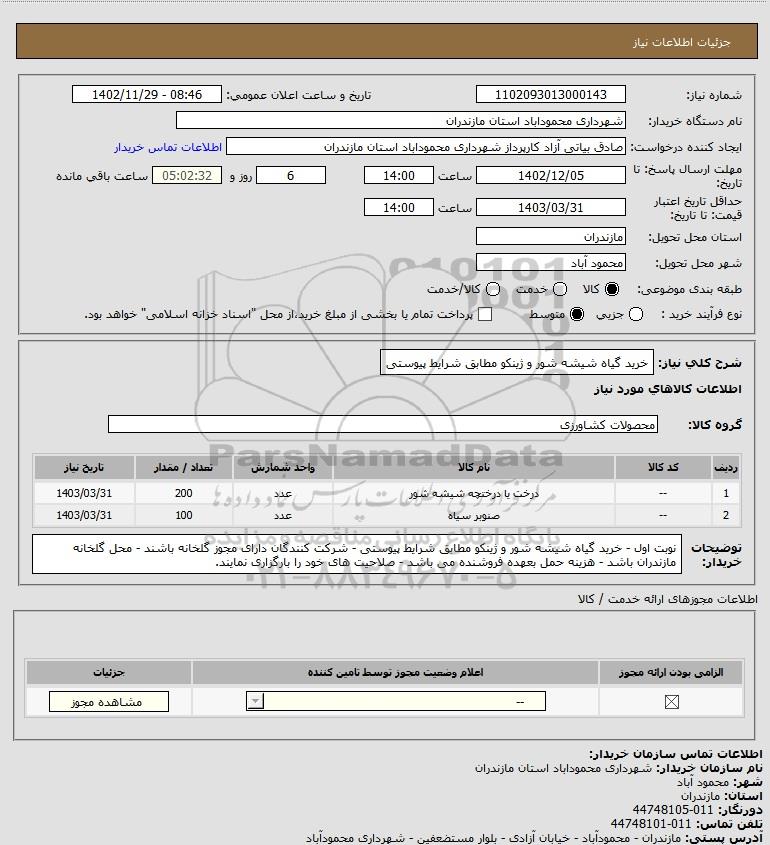Click the goods group field محصولات کشاورزی
The width and height of the screenshot is (770, 845).
click(383, 424)
